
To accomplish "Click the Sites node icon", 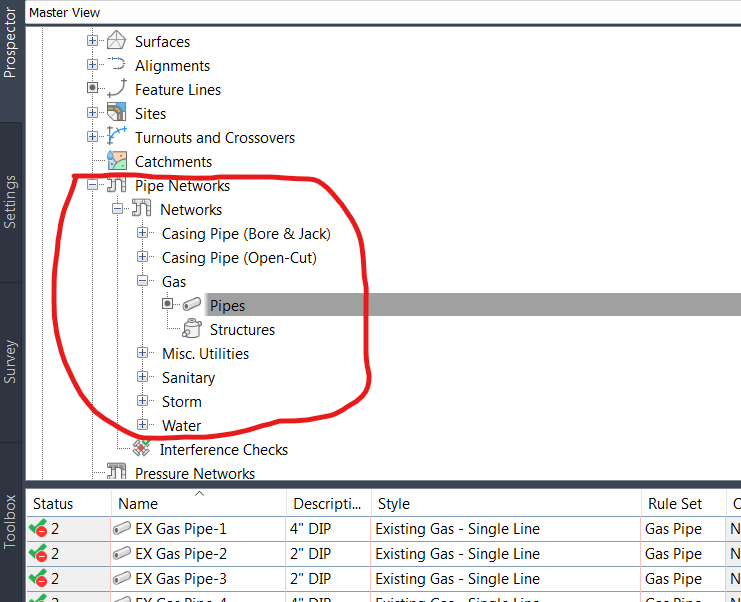I will click(x=116, y=112).
